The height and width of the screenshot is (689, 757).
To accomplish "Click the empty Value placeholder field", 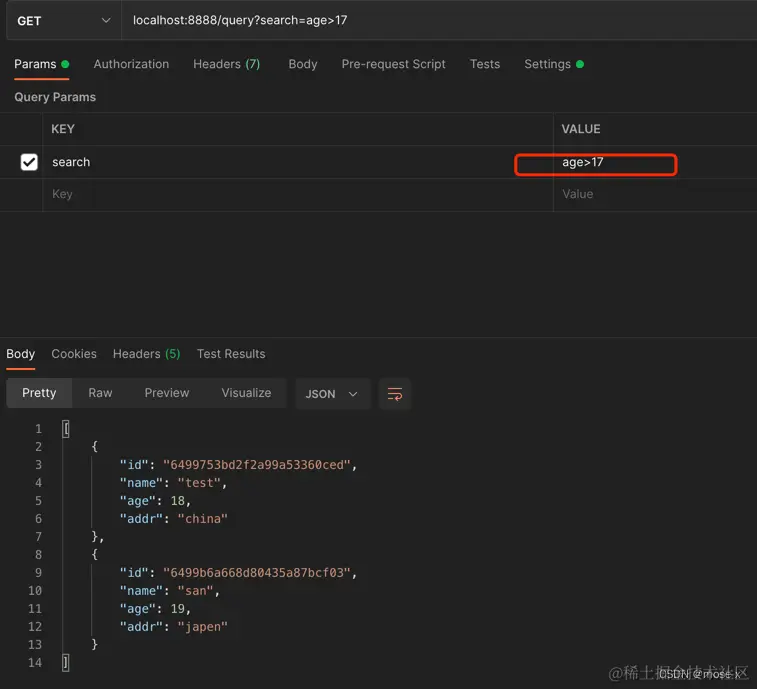I will 654,195.
